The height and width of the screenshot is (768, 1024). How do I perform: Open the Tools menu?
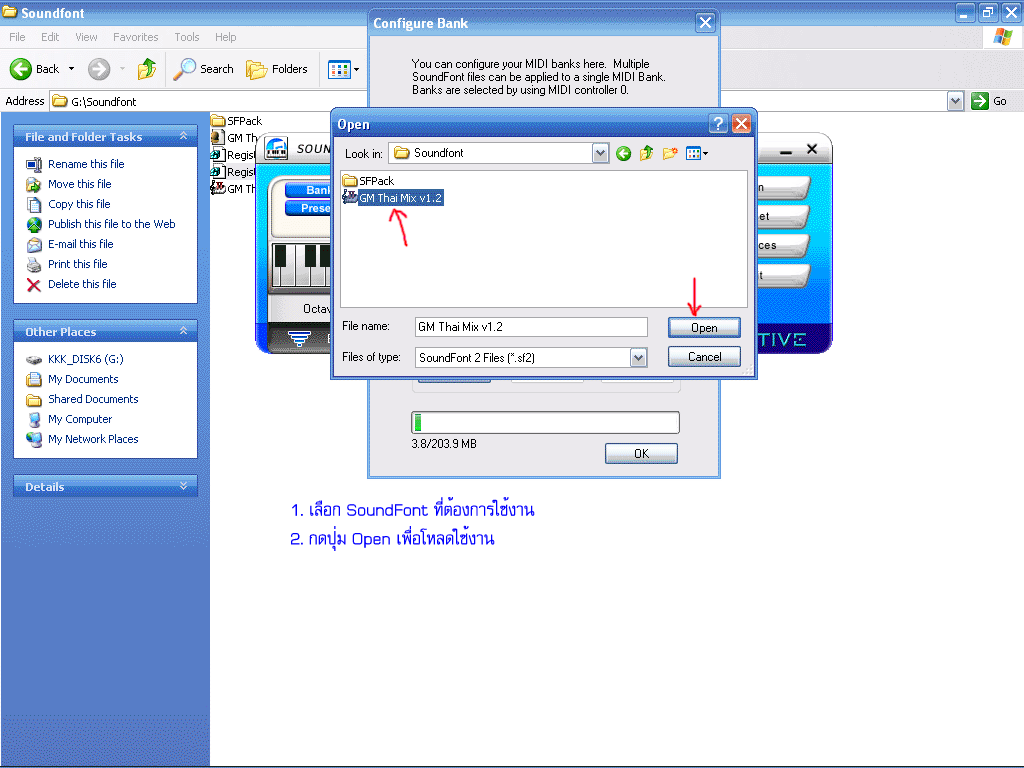187,37
